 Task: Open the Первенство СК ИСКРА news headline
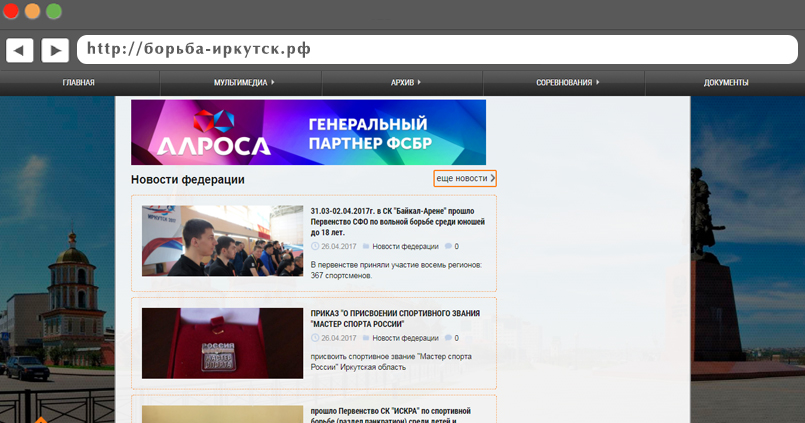click(x=391, y=416)
